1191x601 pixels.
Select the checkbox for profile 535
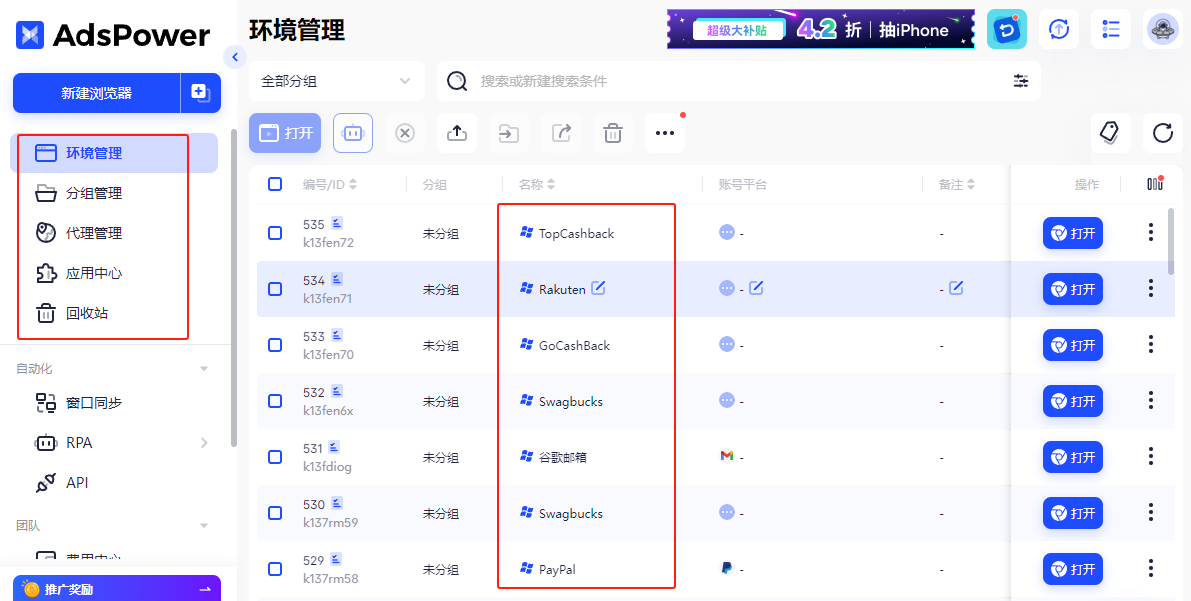[x=275, y=233]
